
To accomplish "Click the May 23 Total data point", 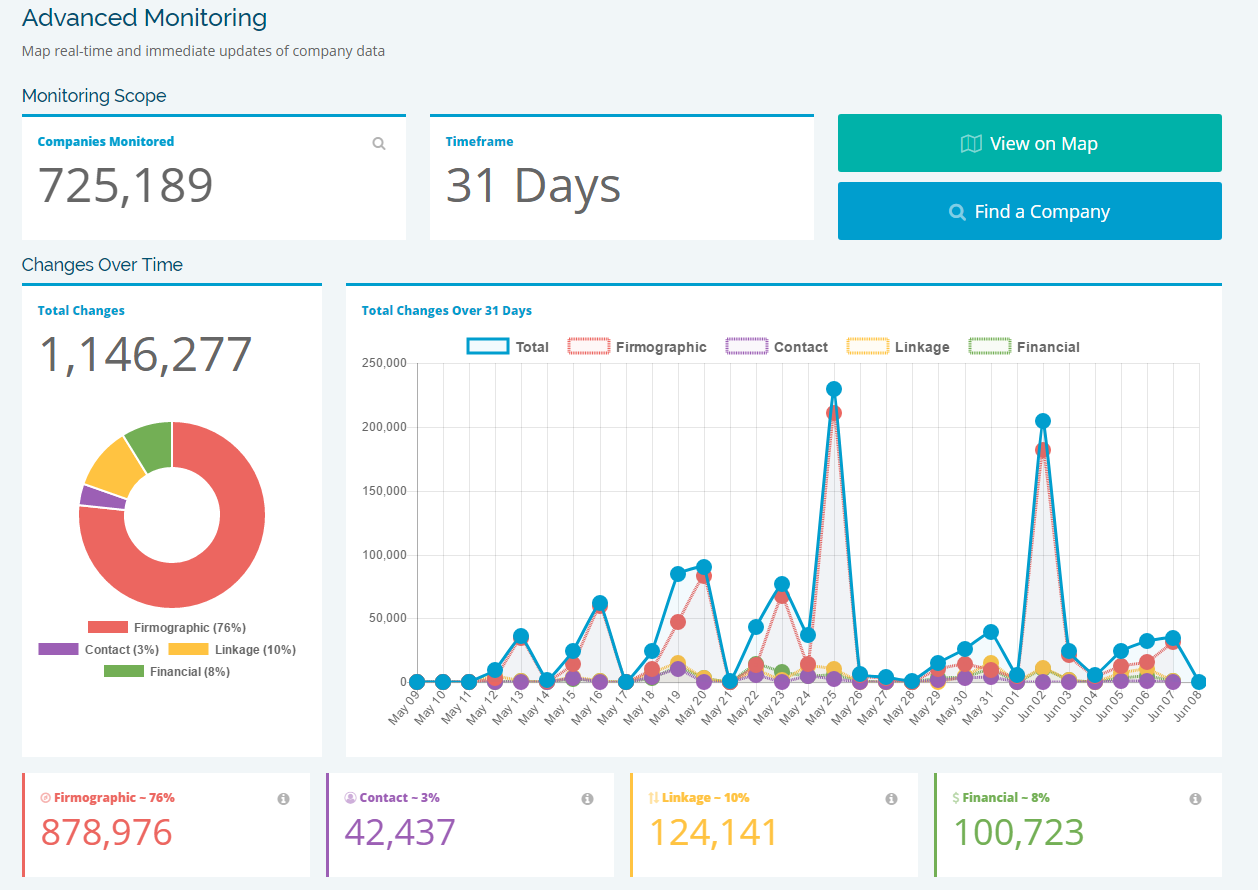I will click(782, 584).
